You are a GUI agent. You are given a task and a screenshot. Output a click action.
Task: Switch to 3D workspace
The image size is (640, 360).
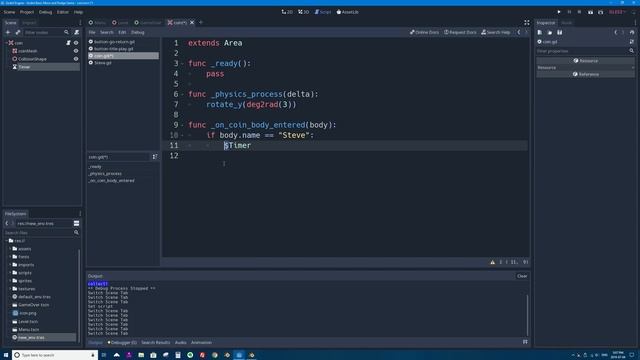pyautogui.click(x=303, y=12)
